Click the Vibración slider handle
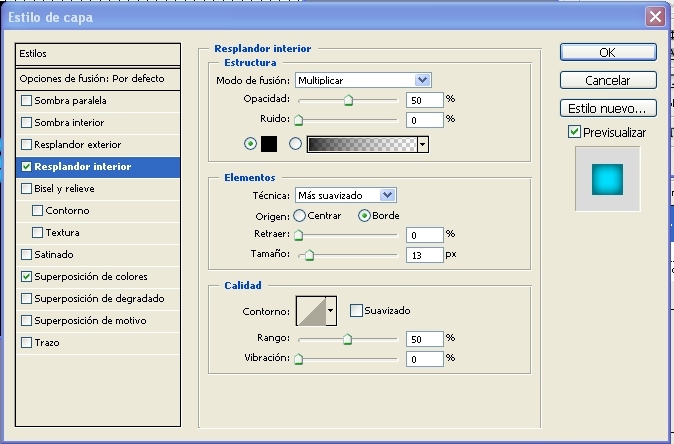Image resolution: width=674 pixels, height=444 pixels. 298,359
